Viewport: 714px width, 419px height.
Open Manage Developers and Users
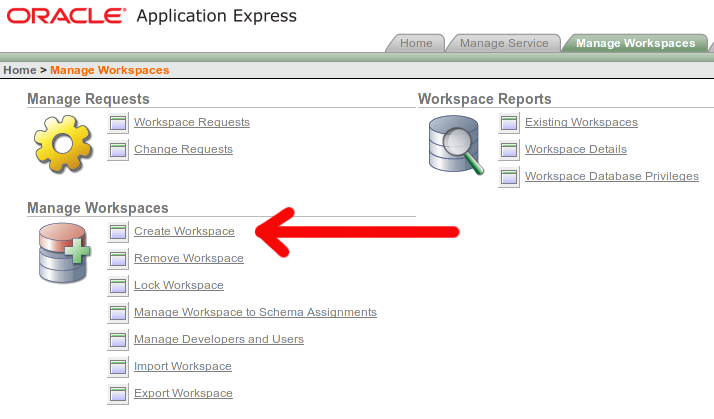point(219,339)
